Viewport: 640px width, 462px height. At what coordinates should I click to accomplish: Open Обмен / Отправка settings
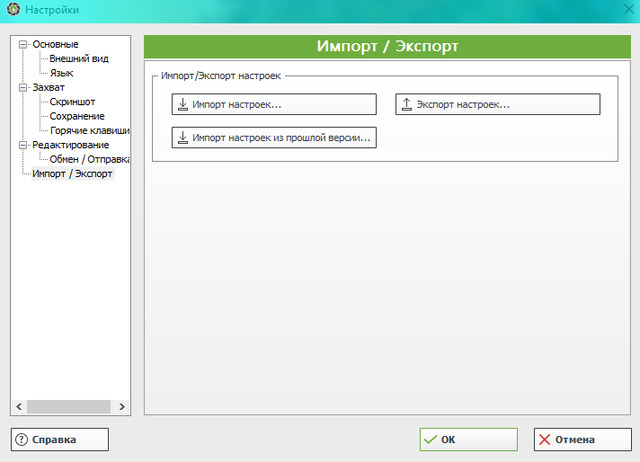pos(89,159)
